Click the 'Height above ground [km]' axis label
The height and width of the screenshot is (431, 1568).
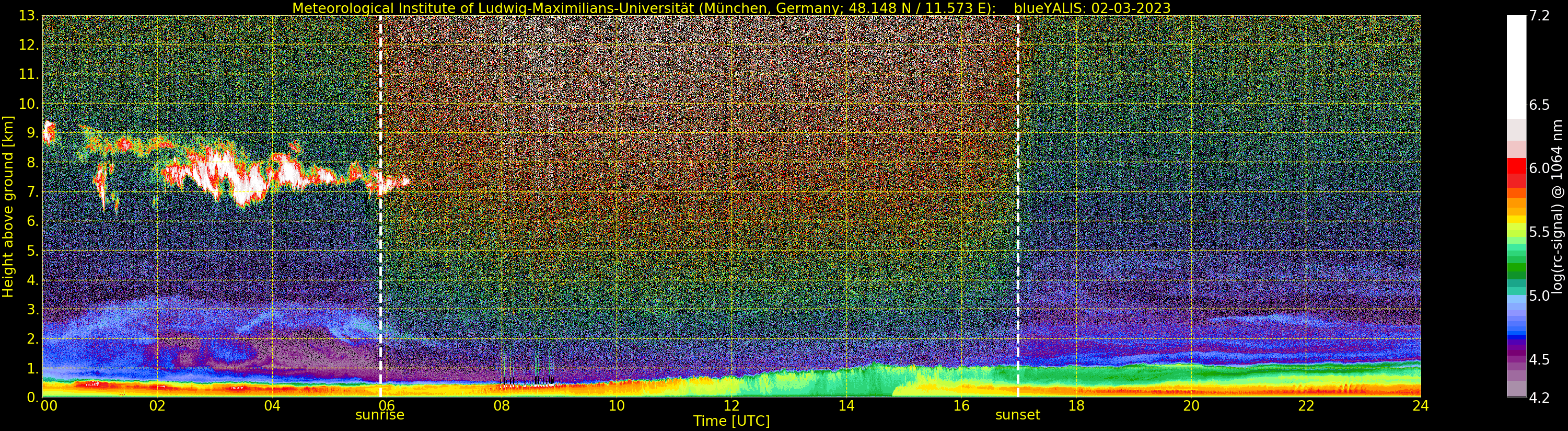8,206
